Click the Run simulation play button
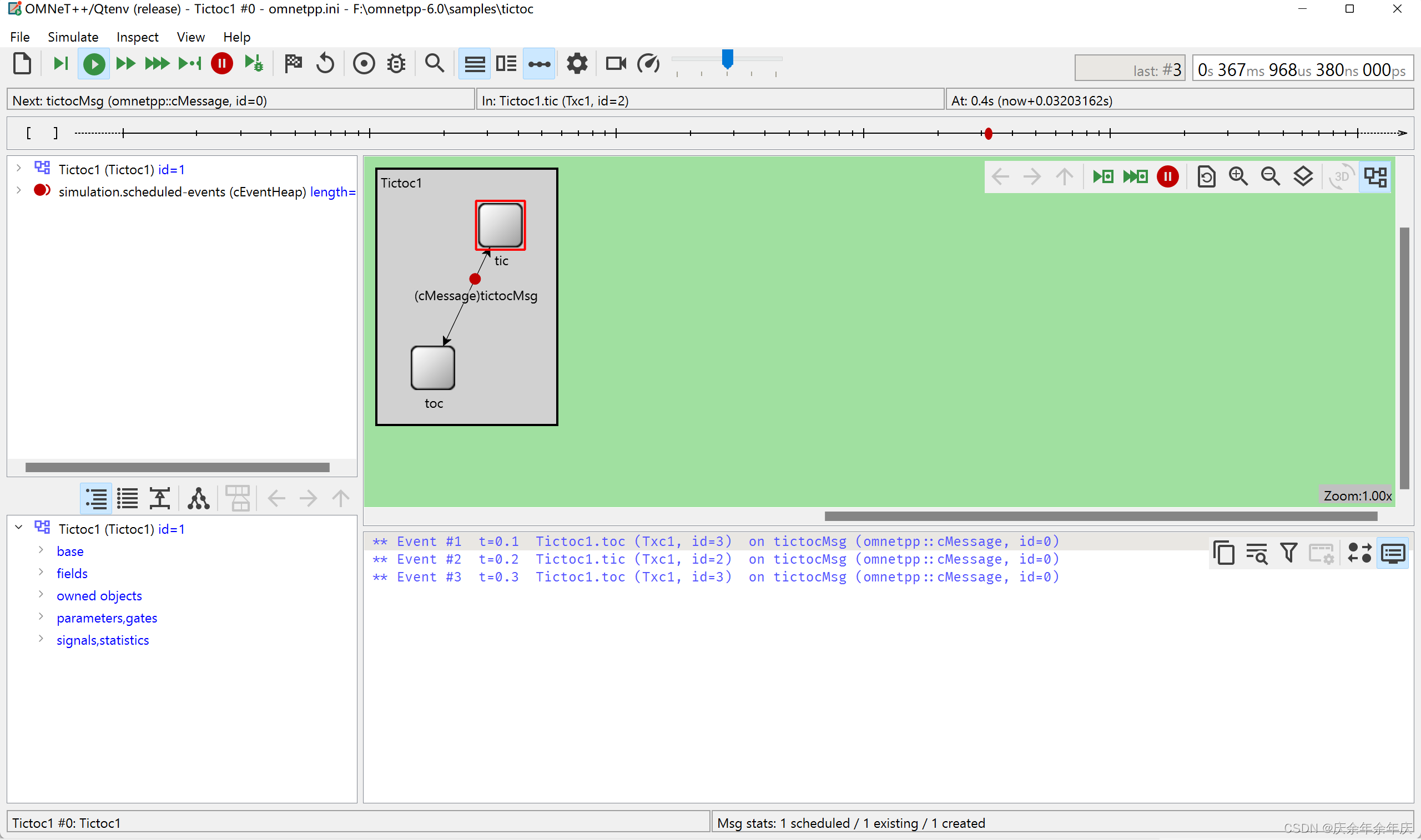This screenshot has width=1421, height=840. (94, 64)
